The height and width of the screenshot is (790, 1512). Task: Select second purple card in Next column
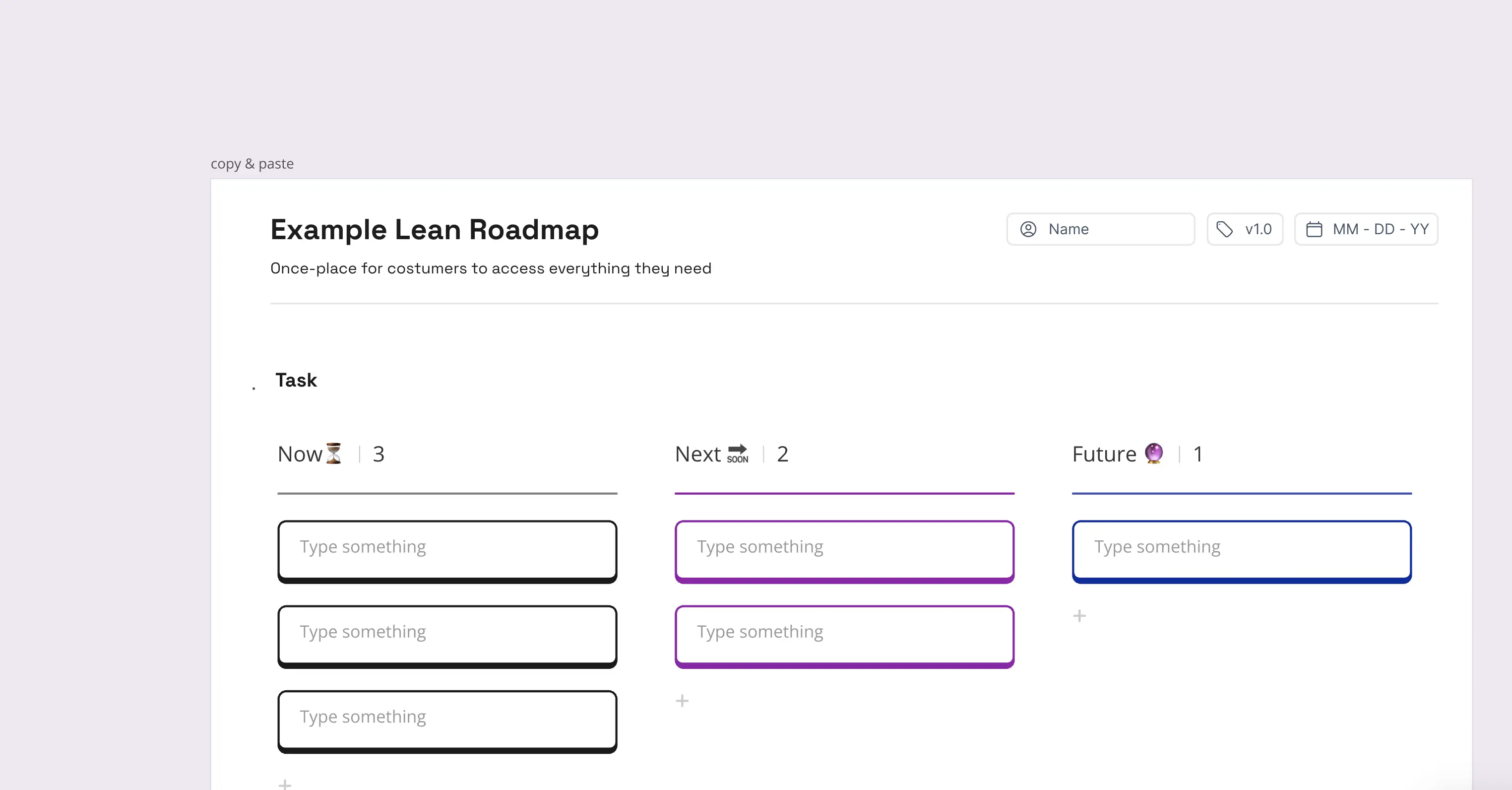click(844, 636)
